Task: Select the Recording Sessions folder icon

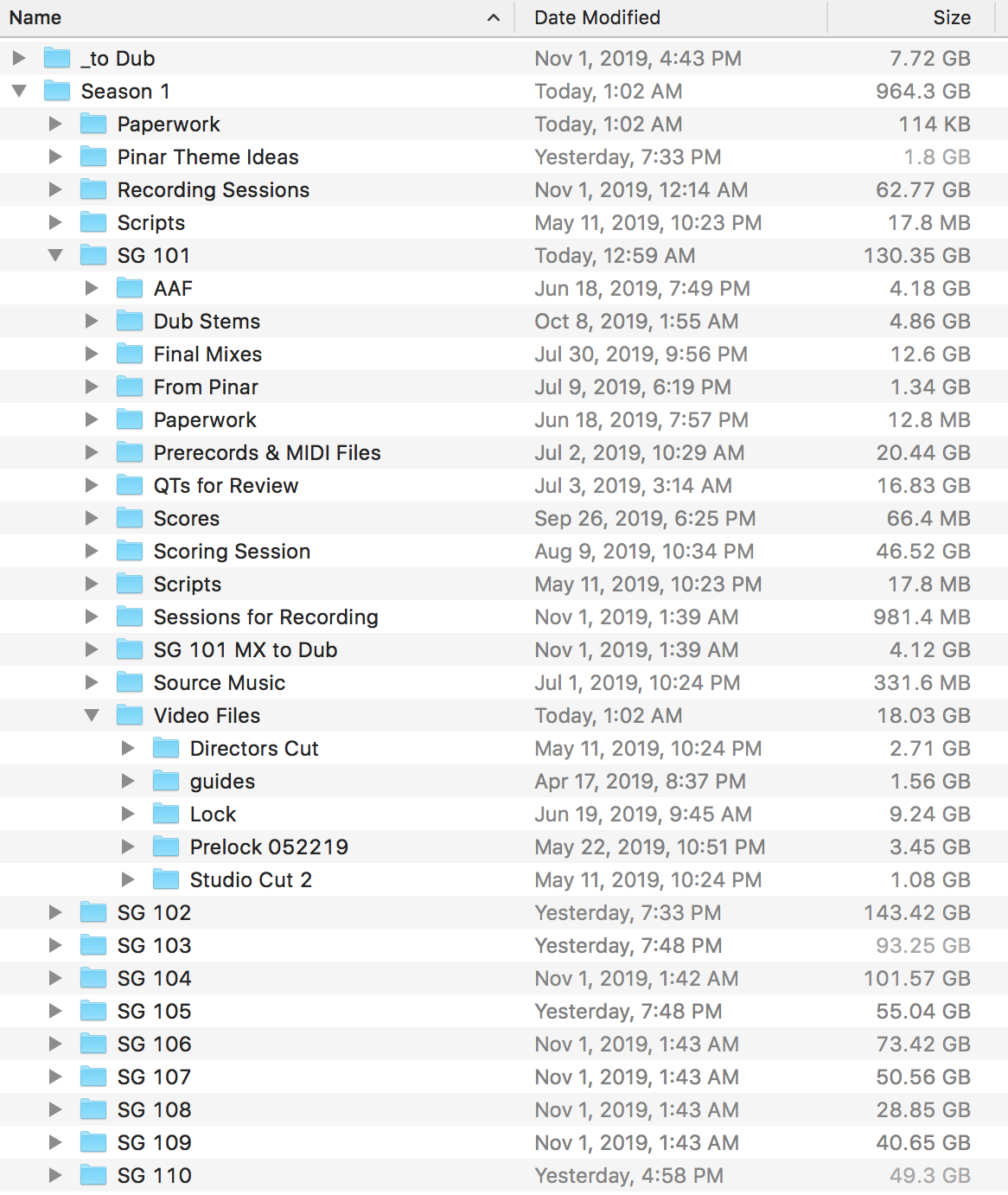Action: [x=93, y=190]
